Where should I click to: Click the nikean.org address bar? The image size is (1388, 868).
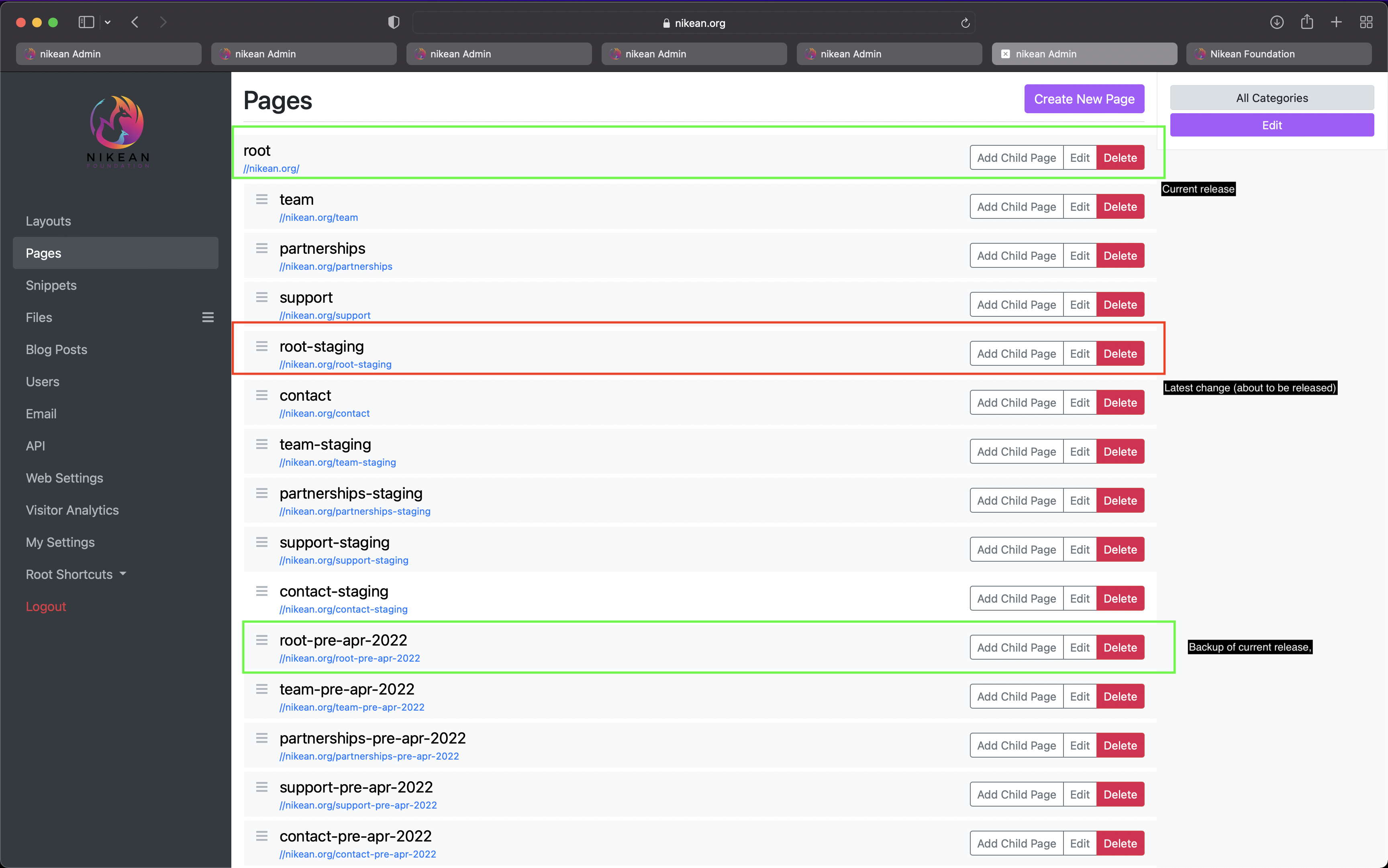pos(694,23)
